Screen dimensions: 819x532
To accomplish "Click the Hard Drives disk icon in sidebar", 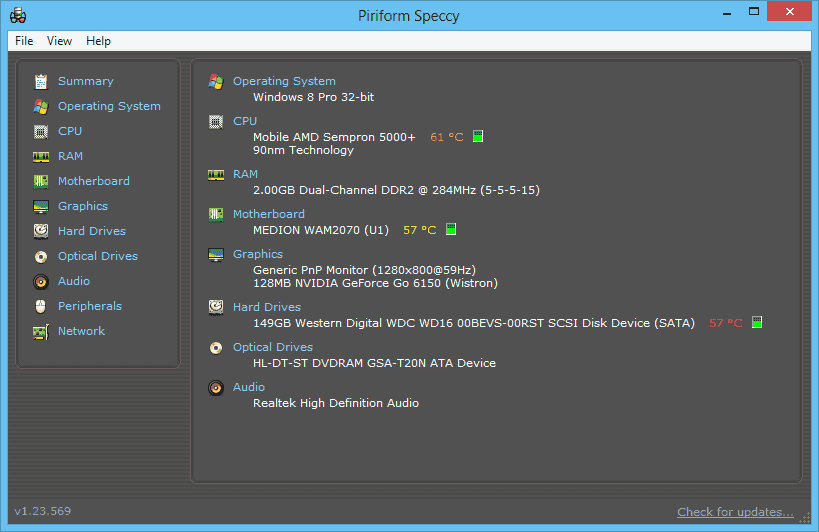I will pos(41,231).
